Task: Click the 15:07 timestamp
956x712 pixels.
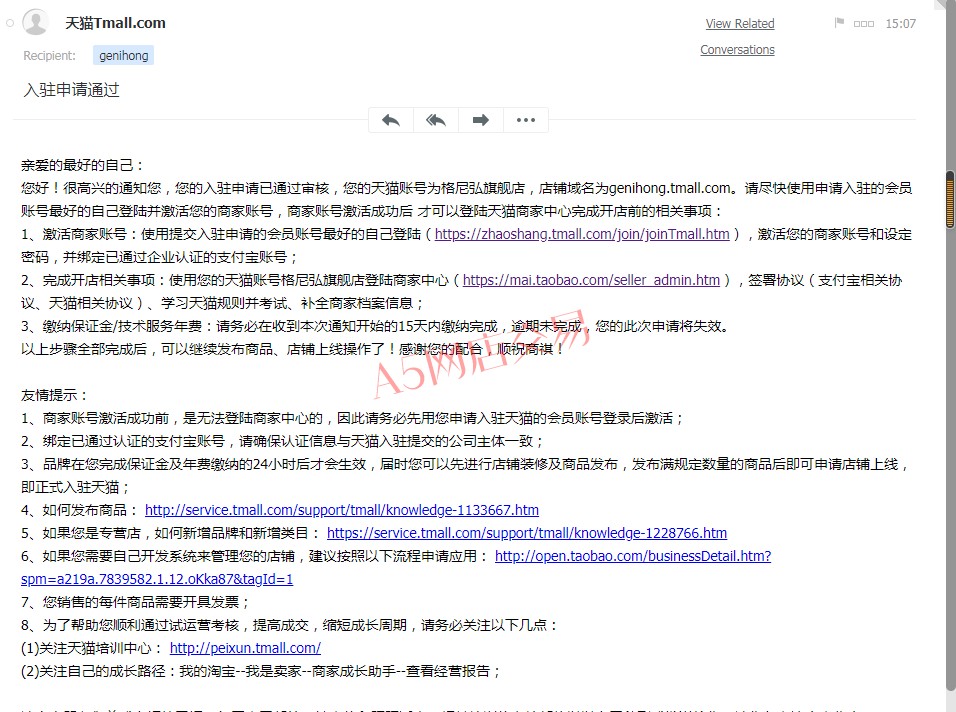Action: coord(901,24)
